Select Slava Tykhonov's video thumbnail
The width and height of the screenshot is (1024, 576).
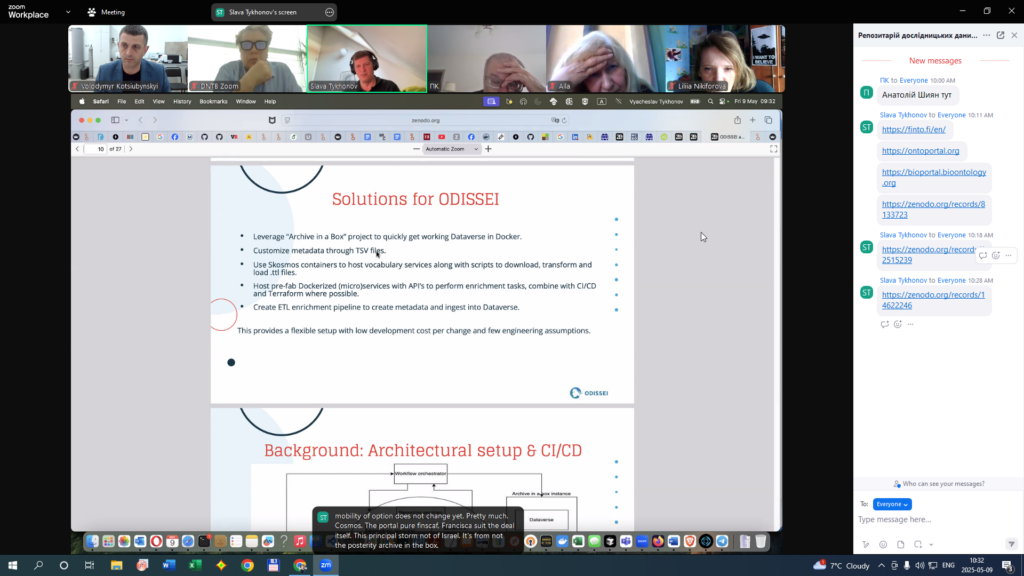pos(366,58)
